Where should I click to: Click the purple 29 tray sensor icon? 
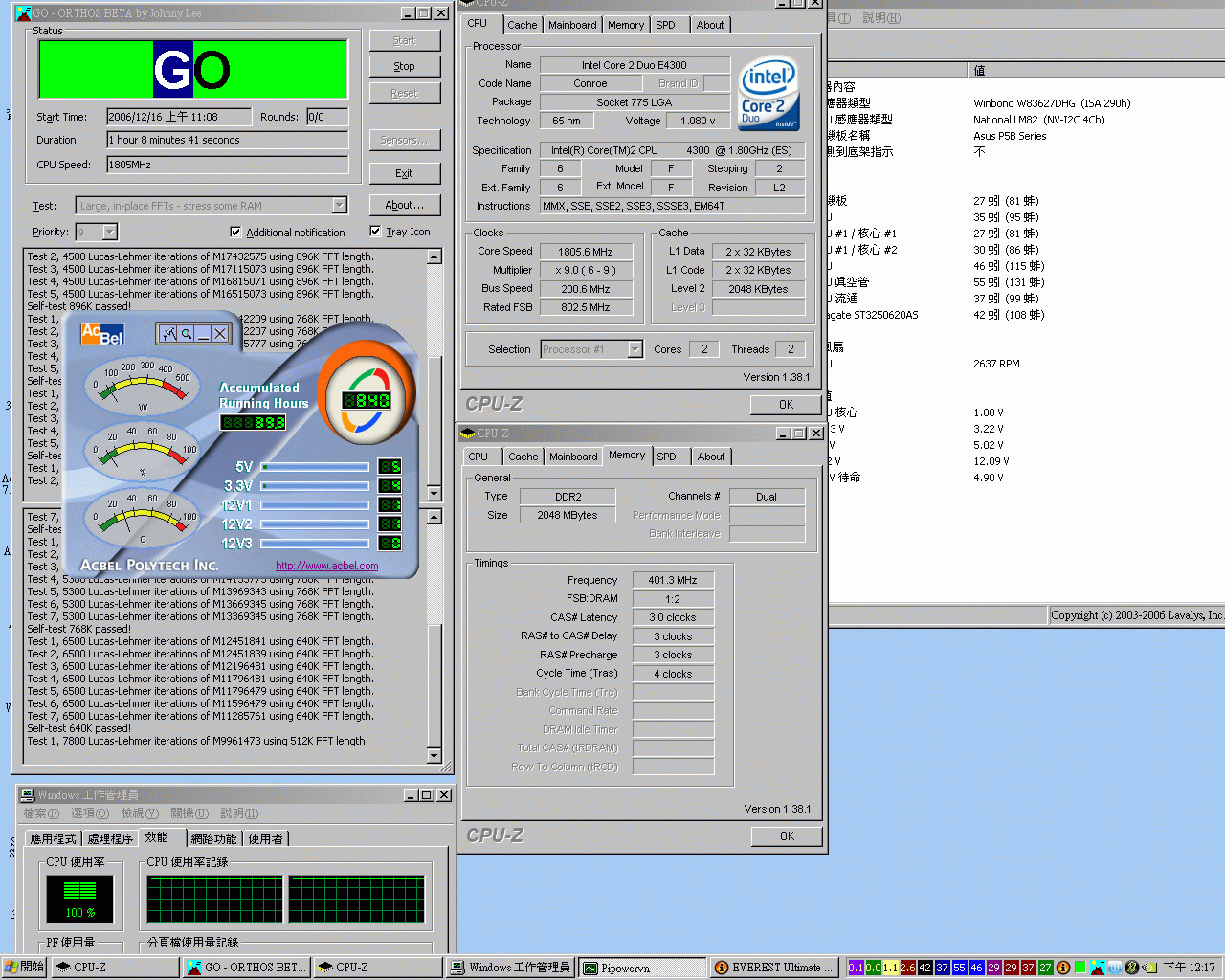point(994,968)
